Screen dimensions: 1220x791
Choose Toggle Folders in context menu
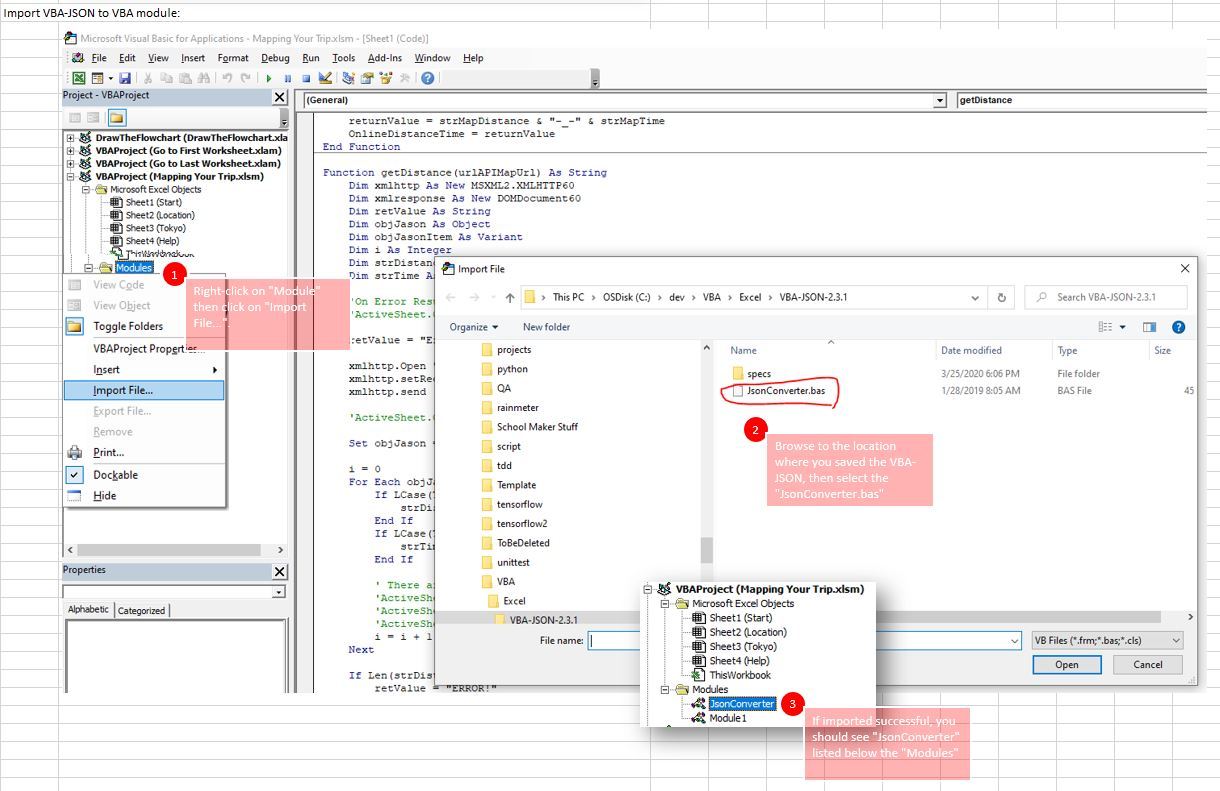pos(144,326)
